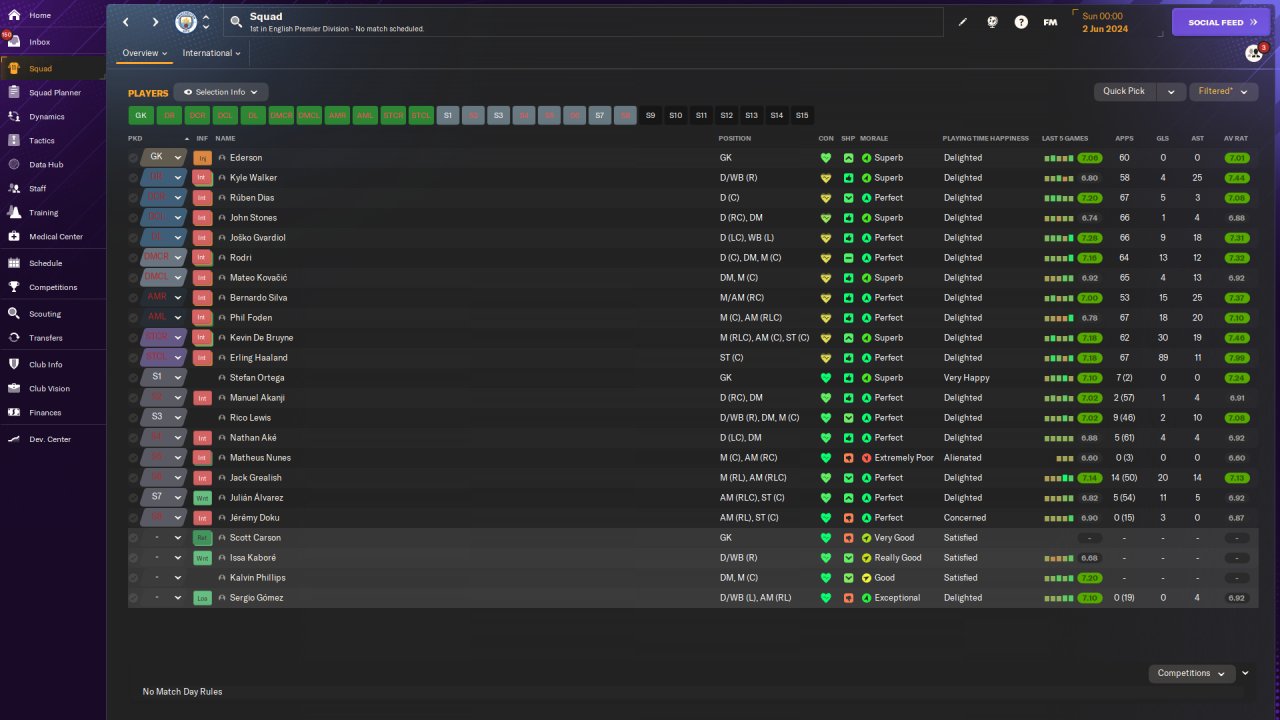The image size is (1280, 720).
Task: Open the Scouting sidebar icon
Action: point(14,314)
